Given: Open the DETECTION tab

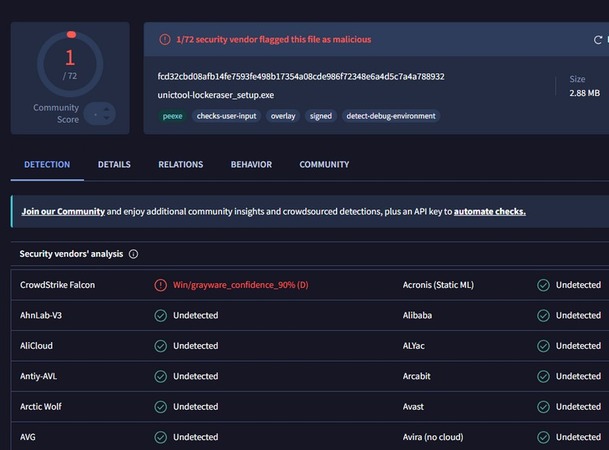Looking at the screenshot, I should point(47,165).
